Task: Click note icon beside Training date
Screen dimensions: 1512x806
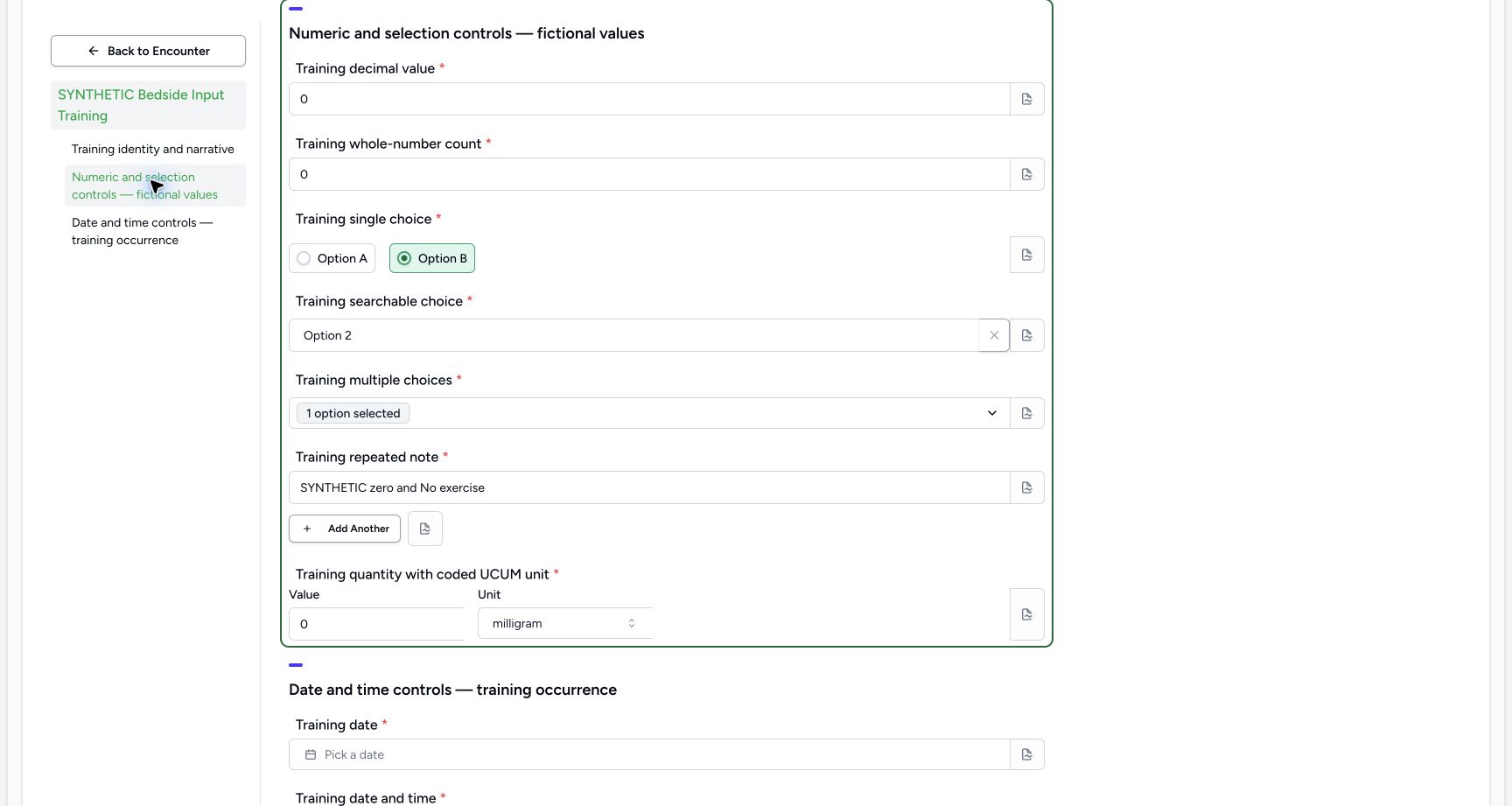Action: (1027, 754)
